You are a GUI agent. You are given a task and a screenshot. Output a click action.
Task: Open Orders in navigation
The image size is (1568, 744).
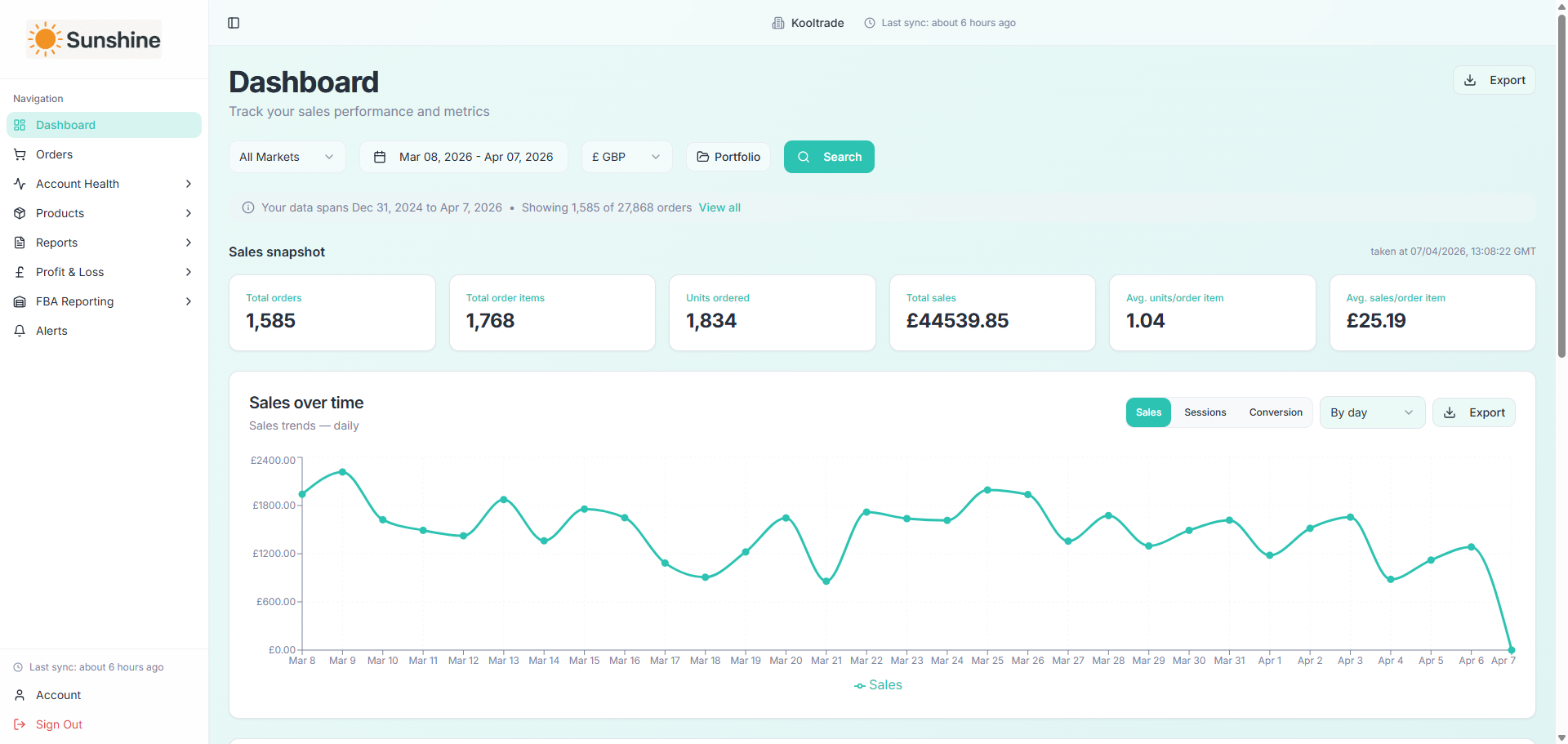[104, 154]
